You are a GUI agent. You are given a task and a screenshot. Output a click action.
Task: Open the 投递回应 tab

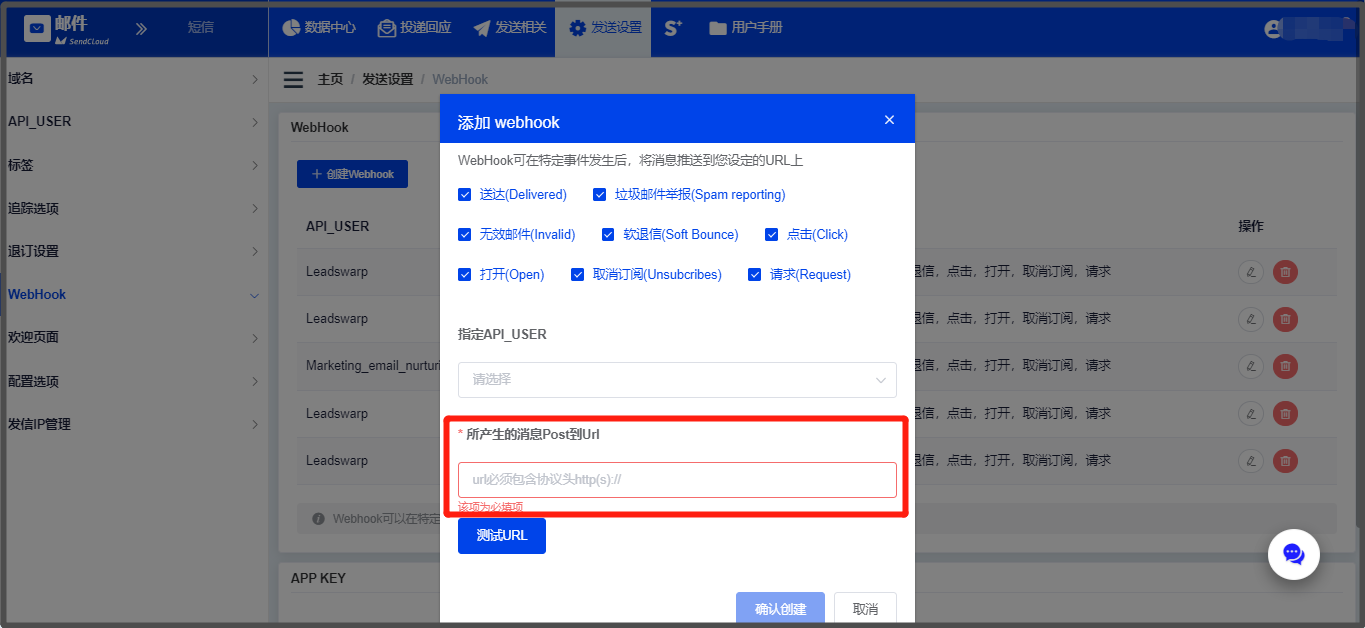coord(414,28)
